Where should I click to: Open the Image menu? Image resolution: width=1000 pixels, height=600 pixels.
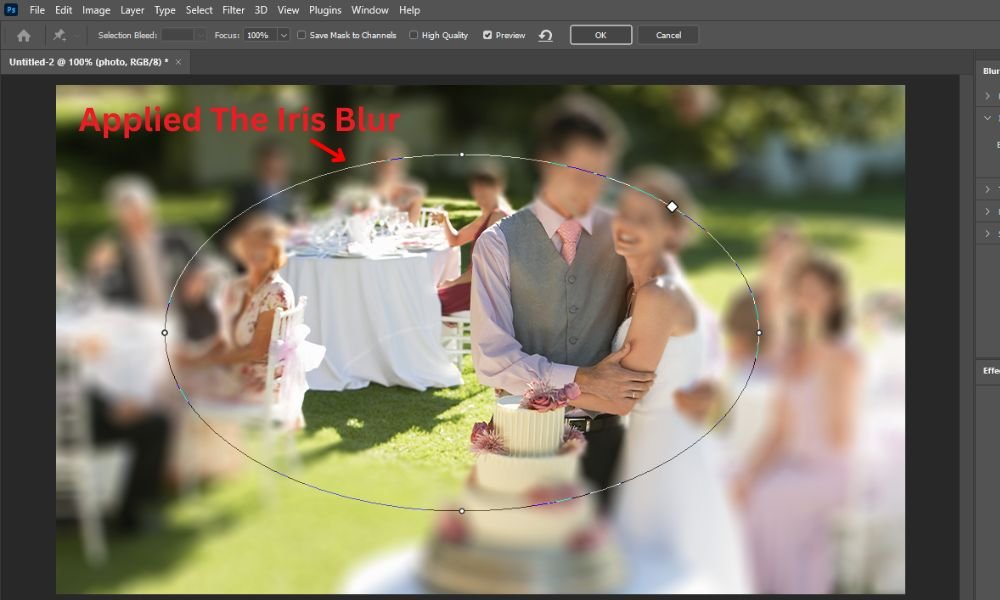tap(96, 10)
